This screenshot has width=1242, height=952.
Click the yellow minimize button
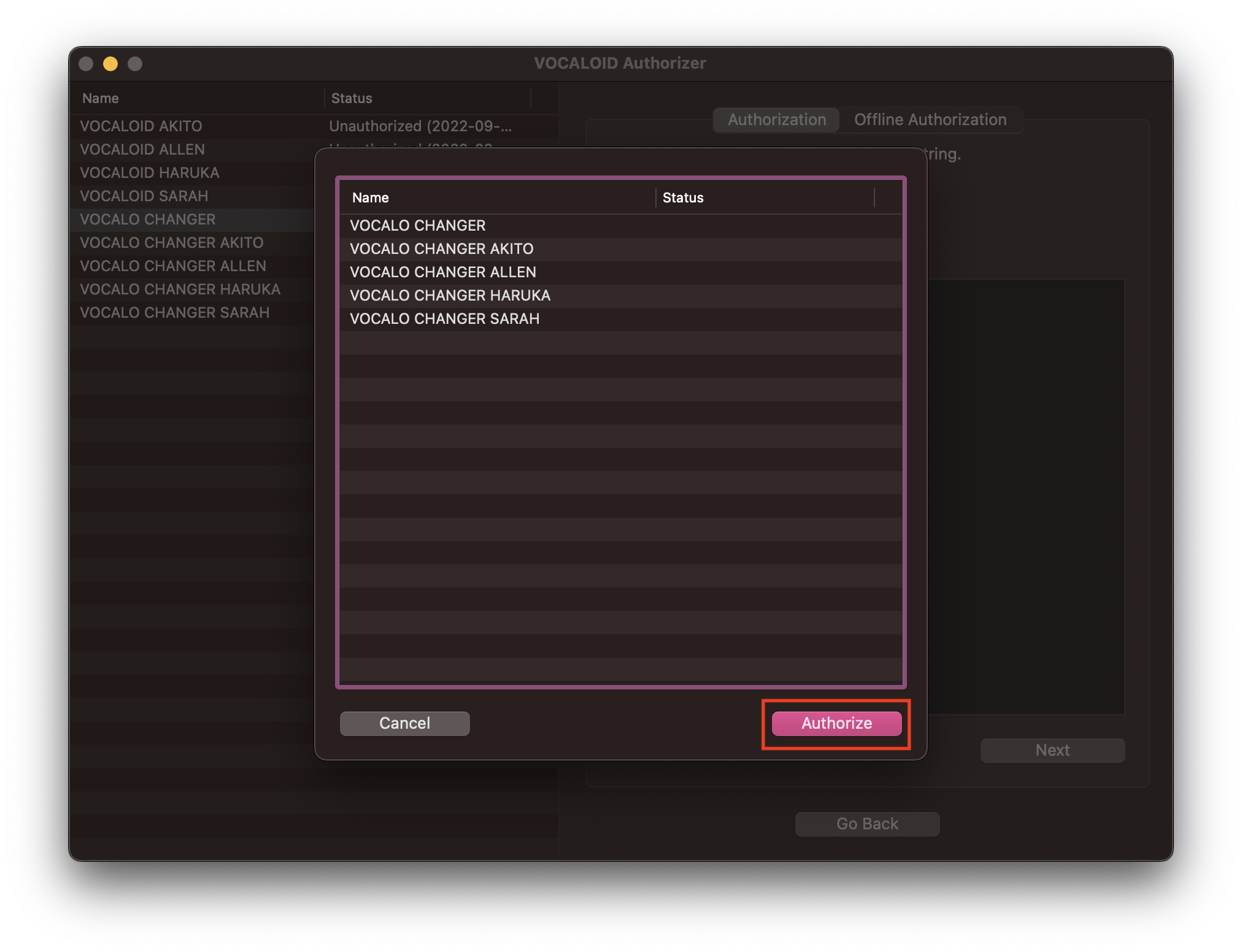(110, 63)
